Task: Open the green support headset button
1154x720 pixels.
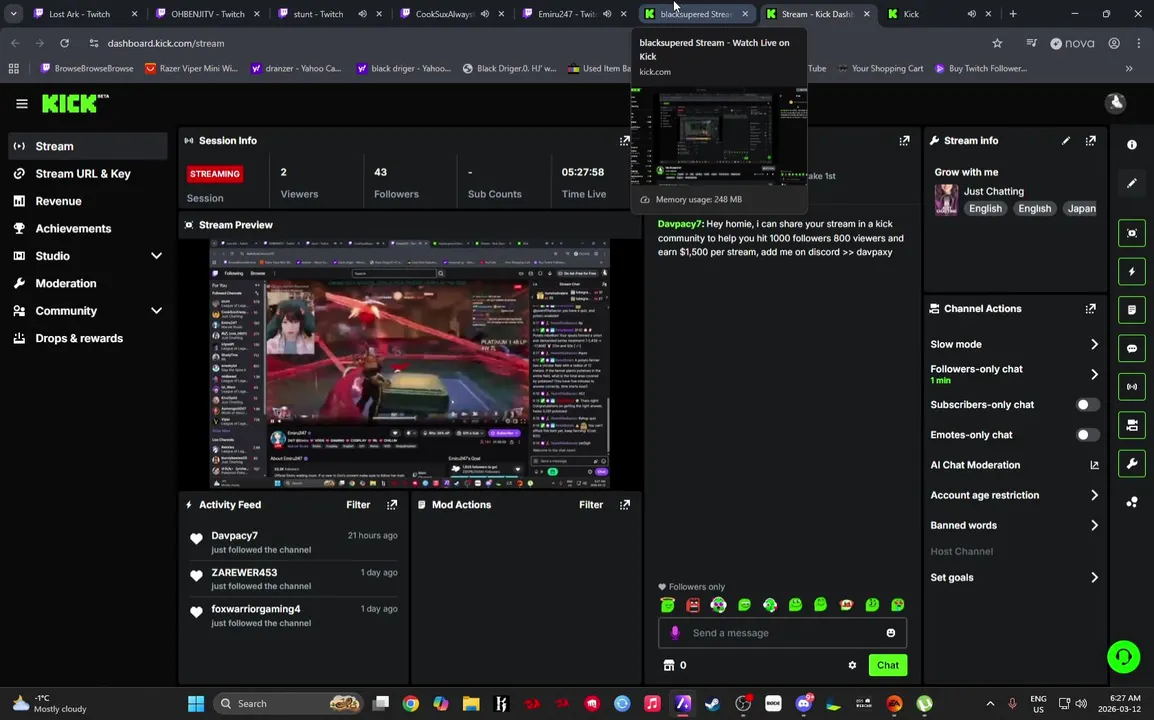Action: [1124, 657]
